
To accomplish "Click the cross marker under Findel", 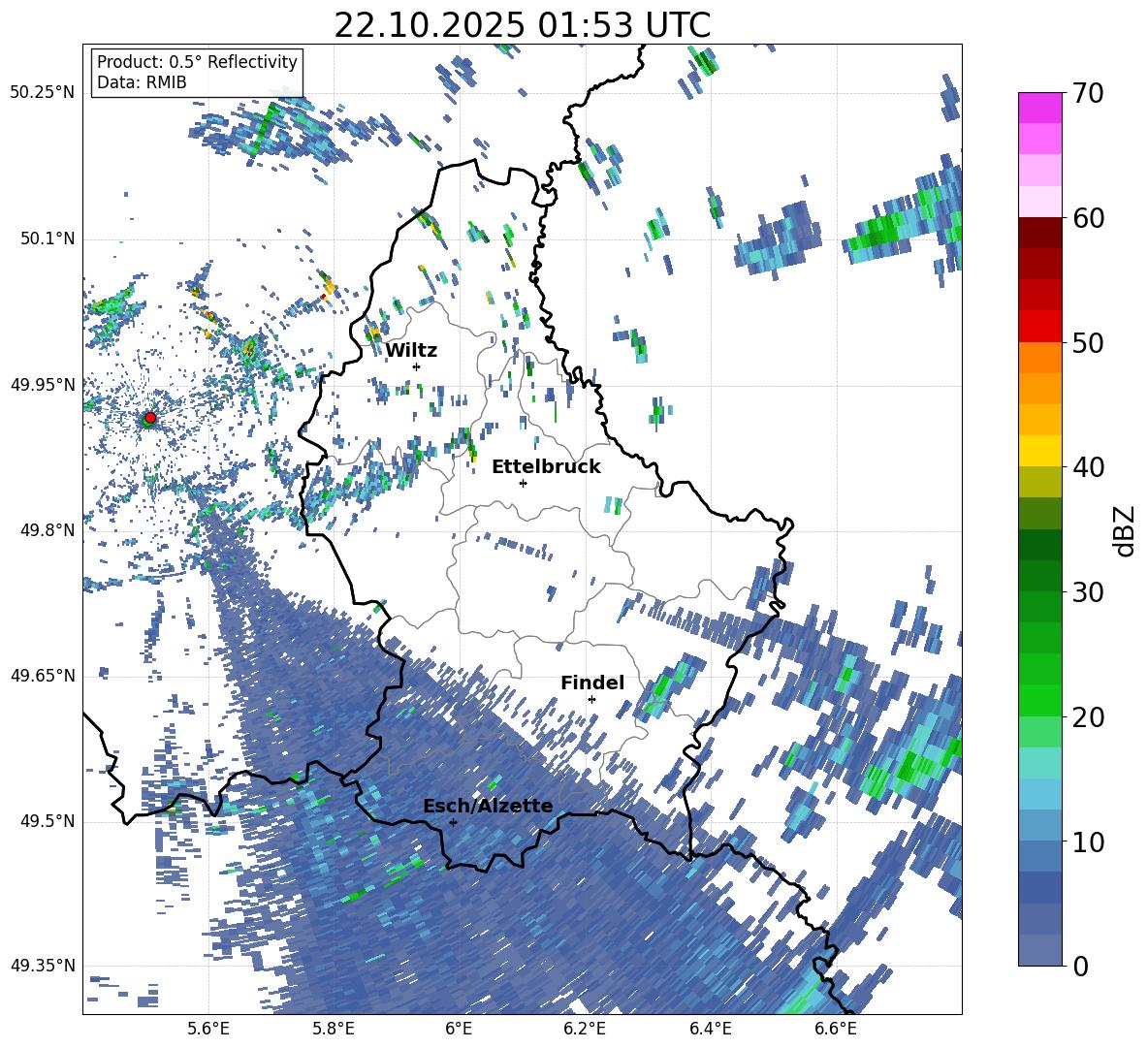I will coord(591,700).
